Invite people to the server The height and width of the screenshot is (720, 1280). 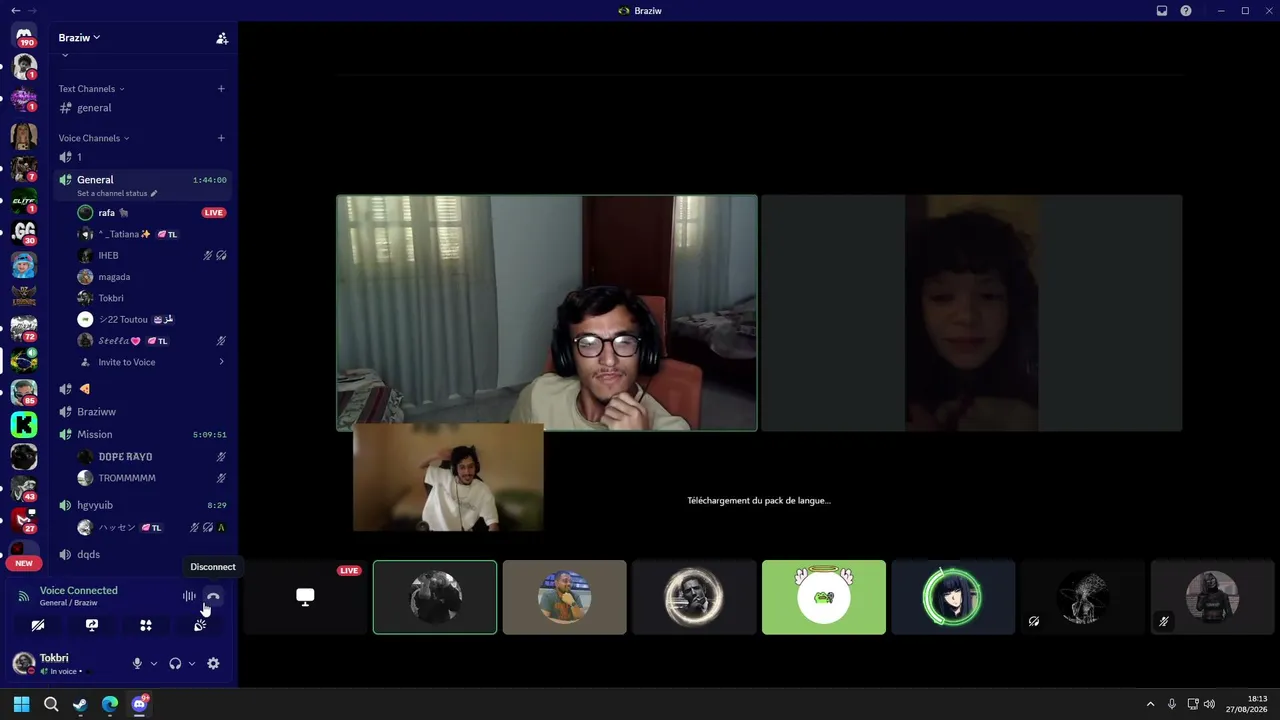click(222, 38)
